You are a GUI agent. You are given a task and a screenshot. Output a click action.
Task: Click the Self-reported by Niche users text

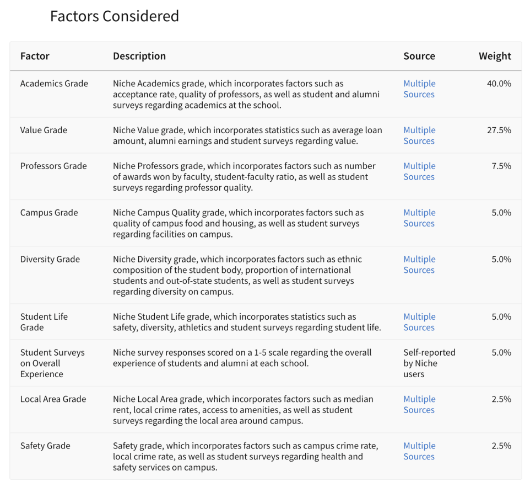[429, 363]
